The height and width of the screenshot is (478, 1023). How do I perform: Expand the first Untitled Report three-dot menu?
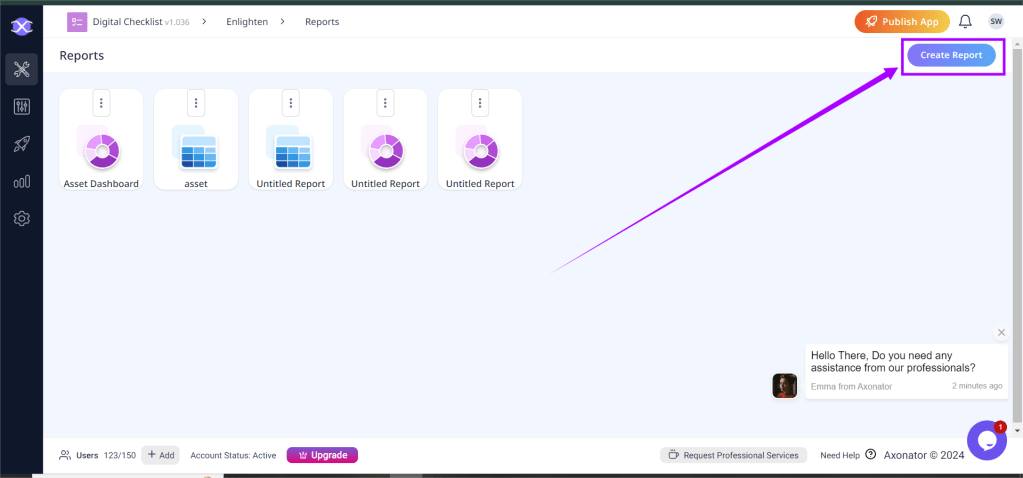[x=290, y=102]
